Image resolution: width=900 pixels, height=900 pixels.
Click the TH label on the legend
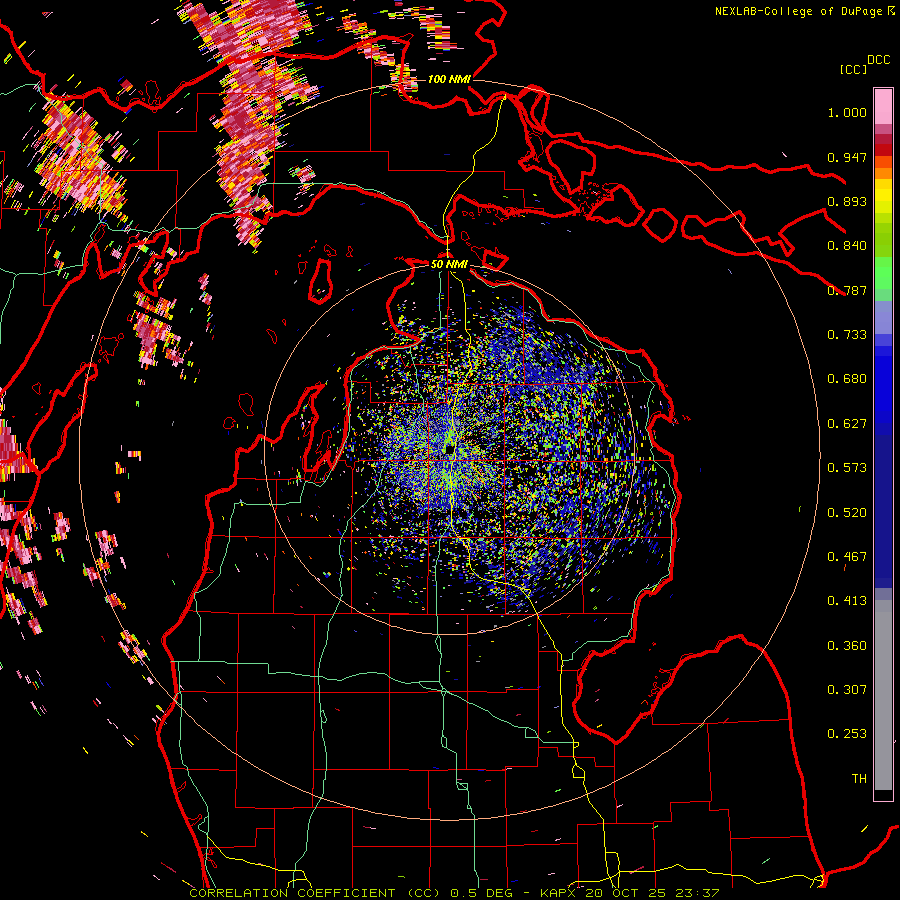pyautogui.click(x=859, y=779)
